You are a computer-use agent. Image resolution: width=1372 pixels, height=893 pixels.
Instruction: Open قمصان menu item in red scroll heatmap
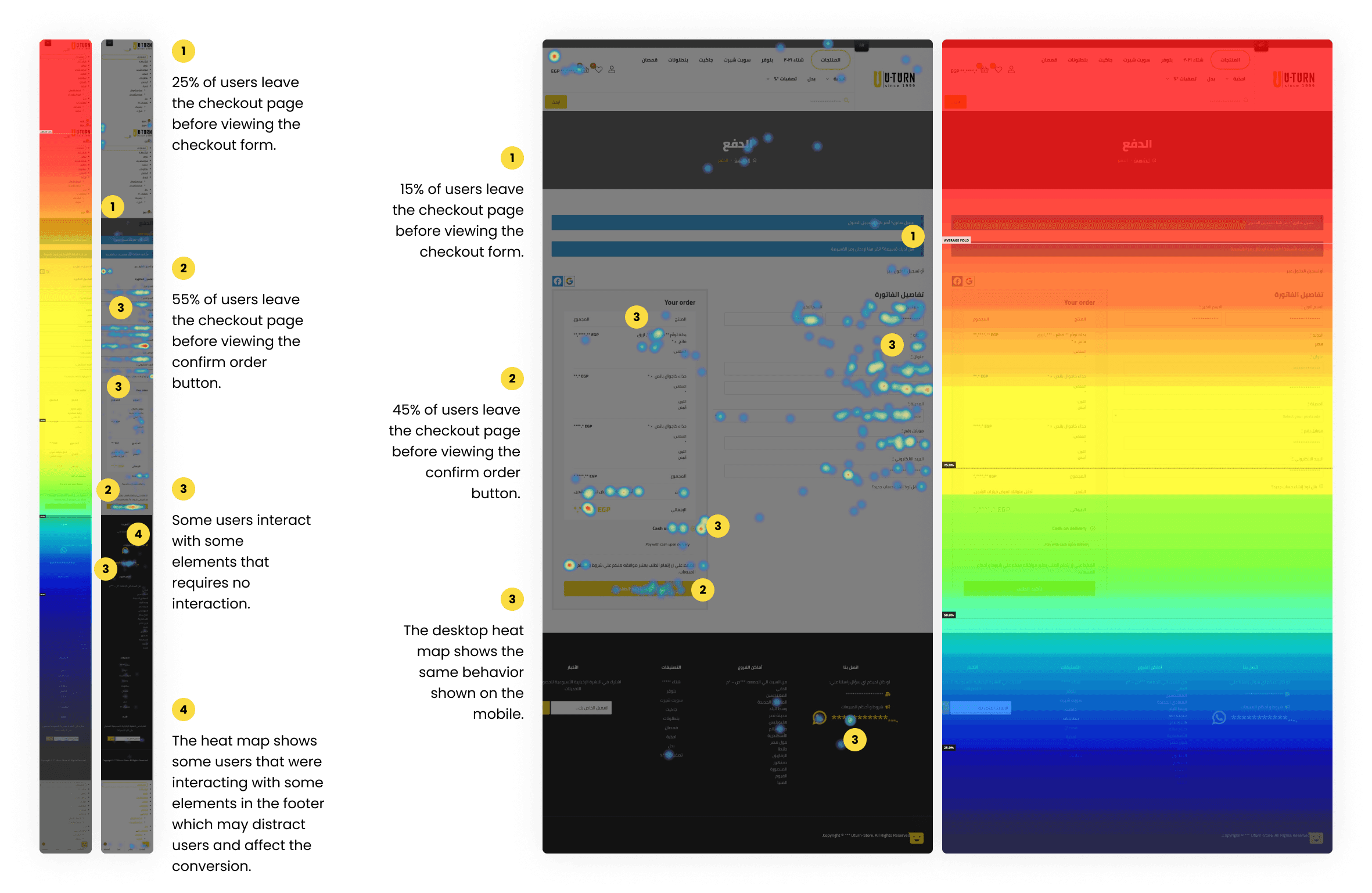(x=1049, y=60)
